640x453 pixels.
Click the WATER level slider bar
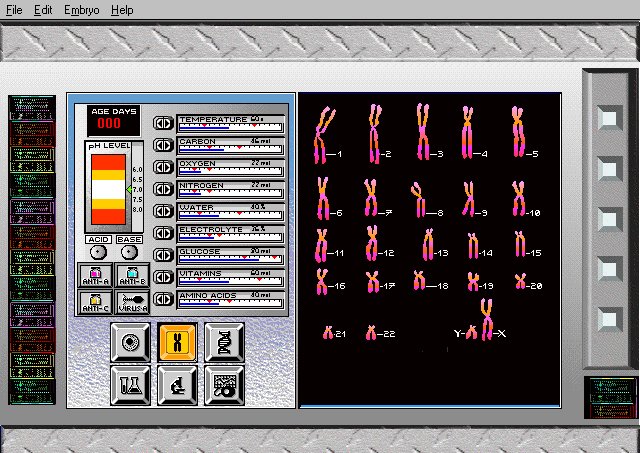click(x=230, y=215)
